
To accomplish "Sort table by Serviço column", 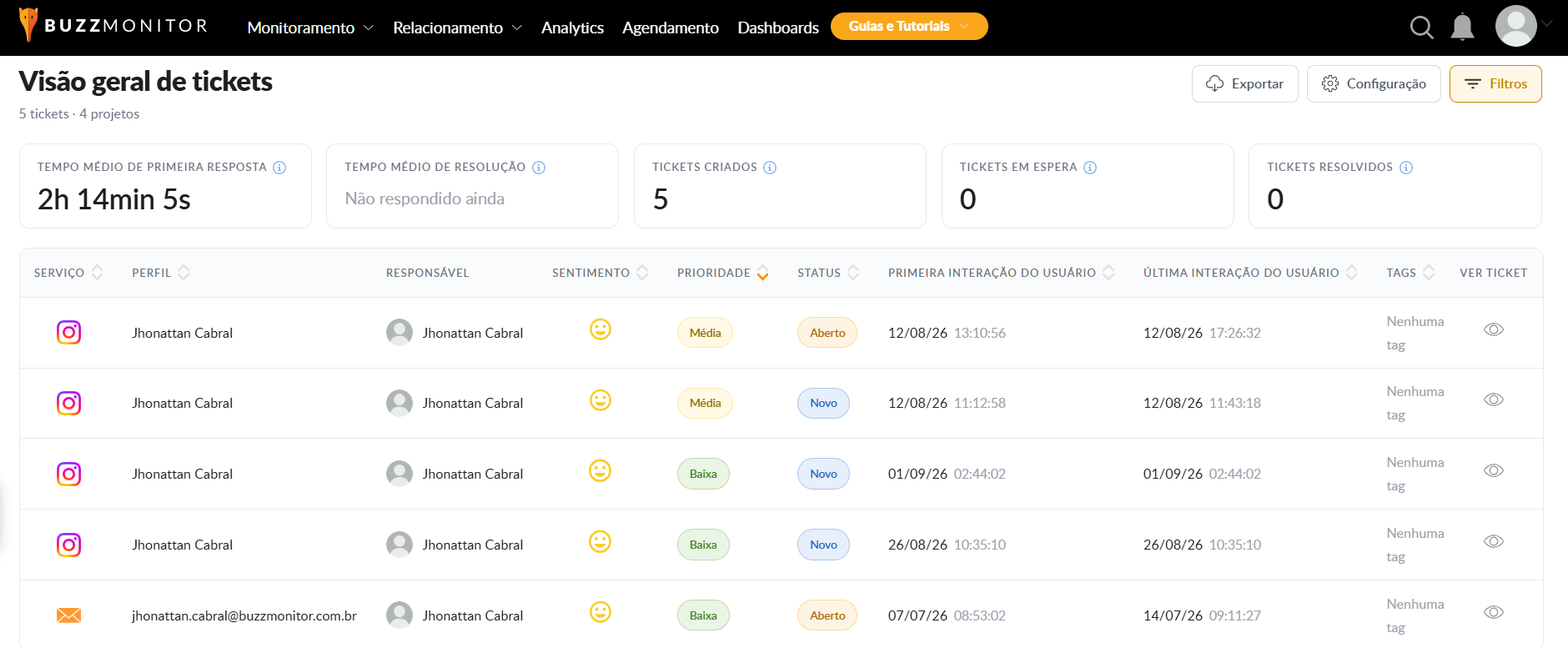I will (x=98, y=273).
